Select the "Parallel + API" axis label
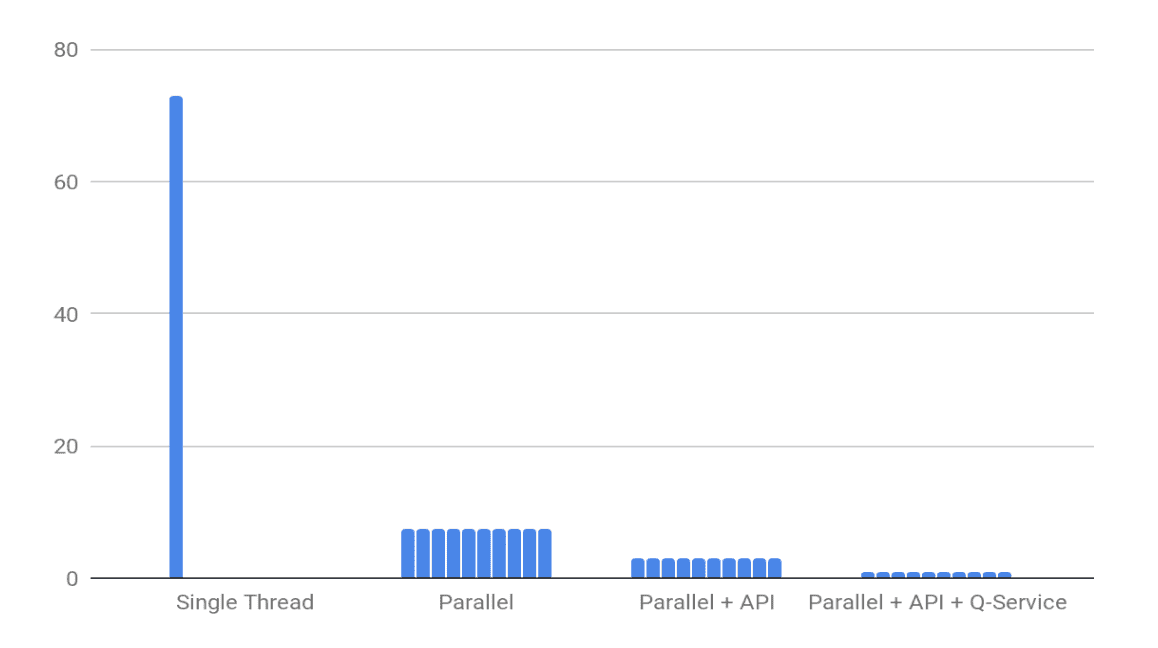The width and height of the screenshot is (1158, 648). 707,603
